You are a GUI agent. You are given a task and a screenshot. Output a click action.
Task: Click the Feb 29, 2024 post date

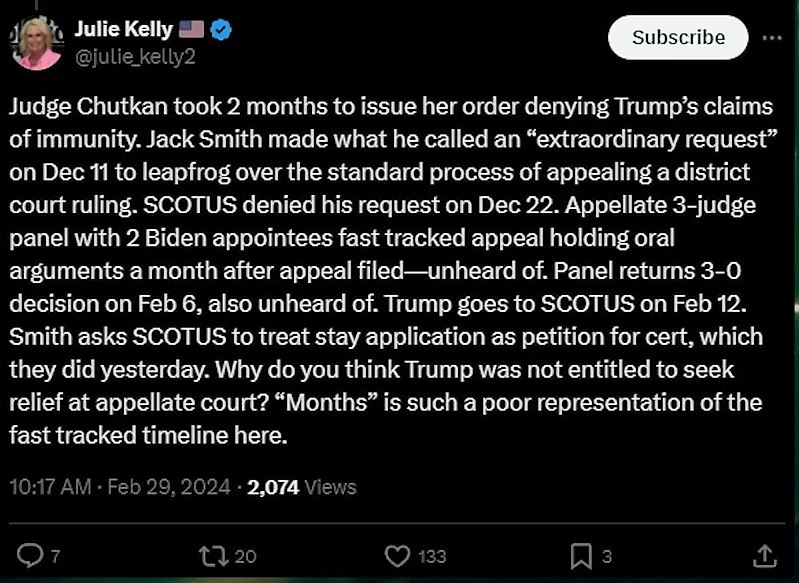(169, 487)
